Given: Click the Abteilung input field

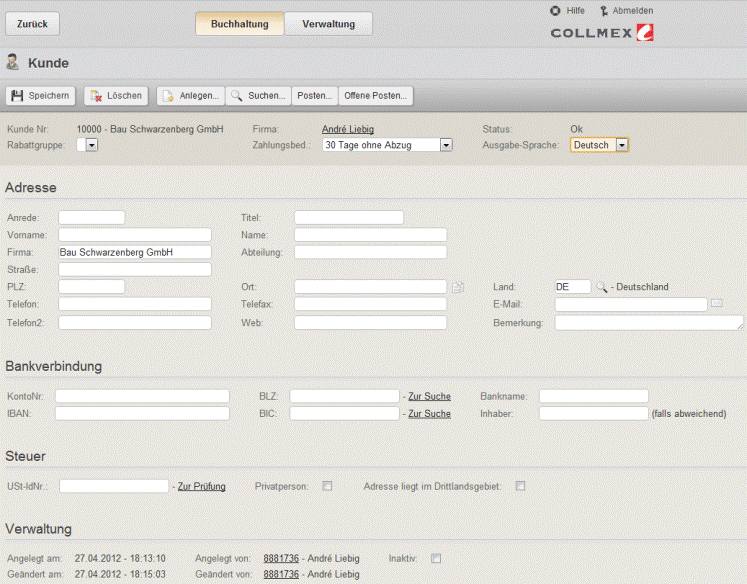Looking at the screenshot, I should tap(371, 252).
